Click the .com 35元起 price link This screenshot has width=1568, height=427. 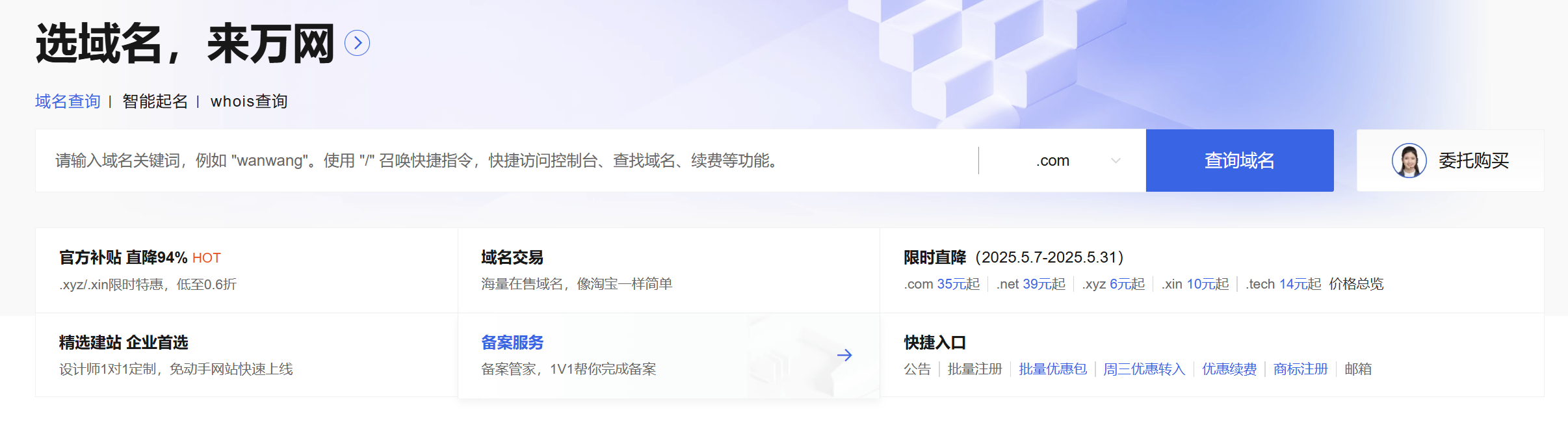941,284
